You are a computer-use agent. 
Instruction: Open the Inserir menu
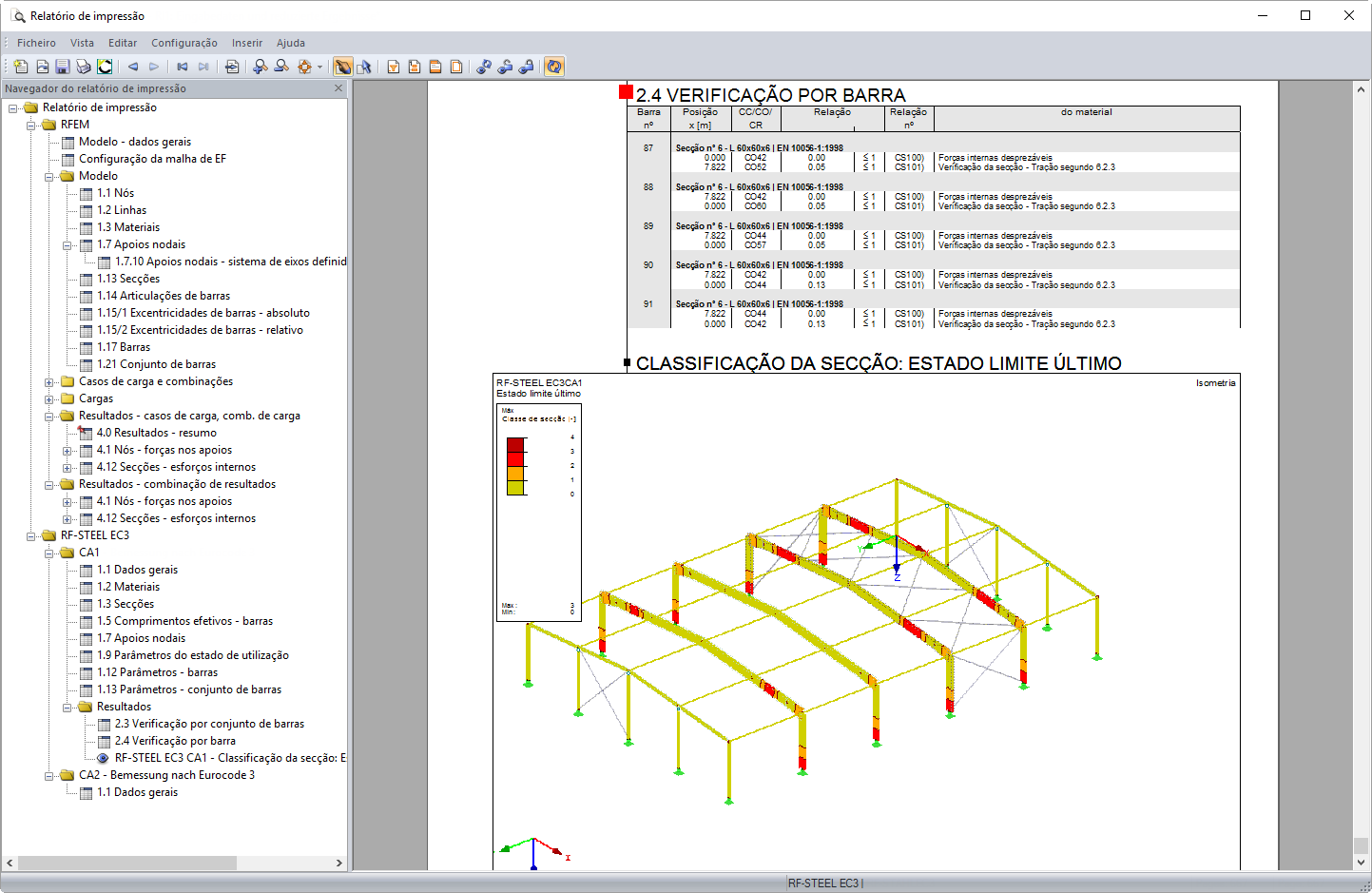(247, 43)
